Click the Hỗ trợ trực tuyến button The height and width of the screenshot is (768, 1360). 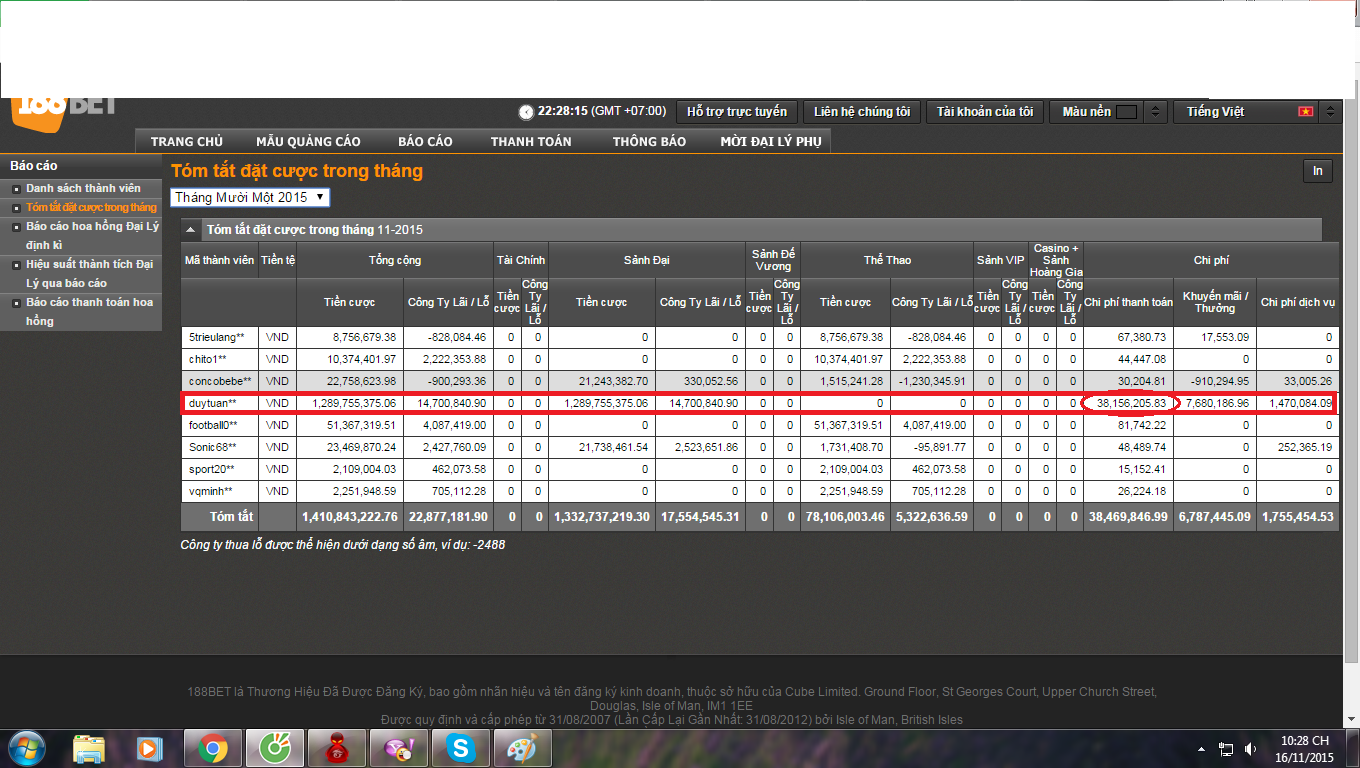[737, 112]
